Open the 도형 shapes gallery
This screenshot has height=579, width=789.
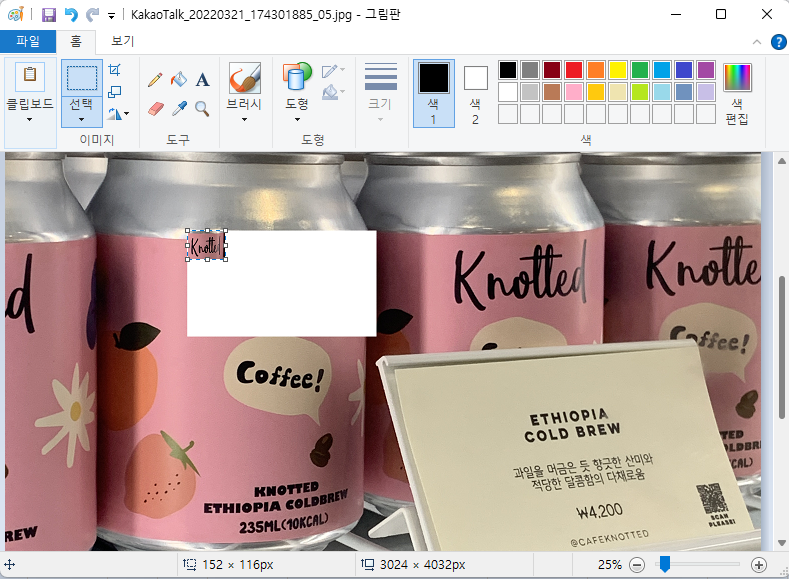(297, 78)
